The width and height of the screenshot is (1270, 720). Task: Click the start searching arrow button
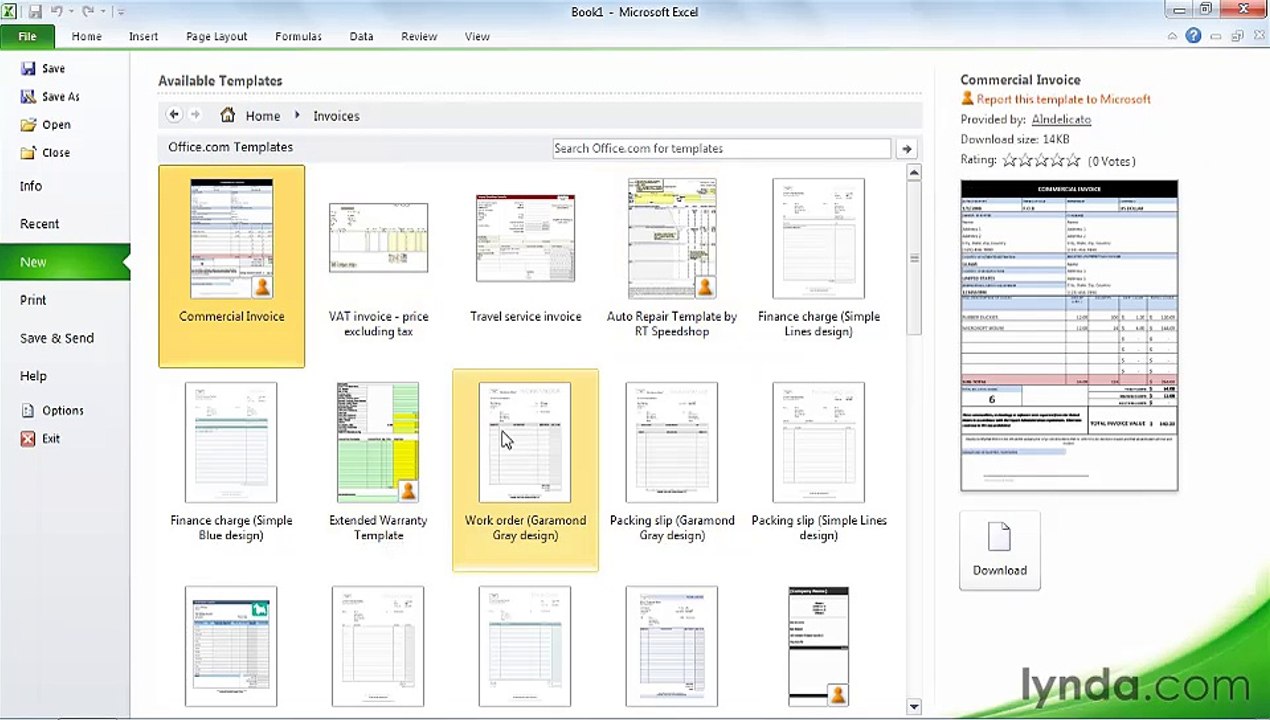click(x=906, y=148)
